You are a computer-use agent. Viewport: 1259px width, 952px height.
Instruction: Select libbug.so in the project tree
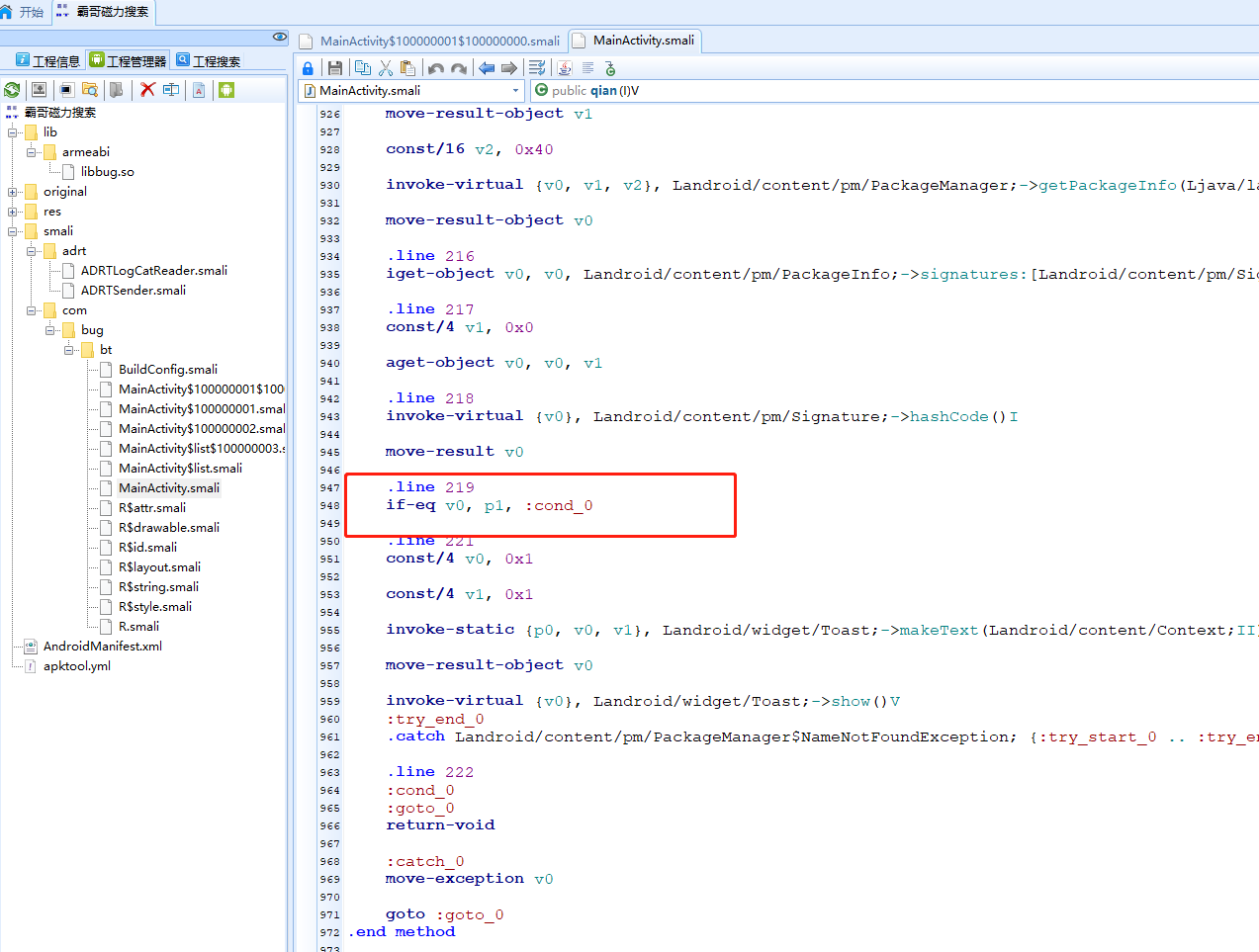pyautogui.click(x=107, y=172)
